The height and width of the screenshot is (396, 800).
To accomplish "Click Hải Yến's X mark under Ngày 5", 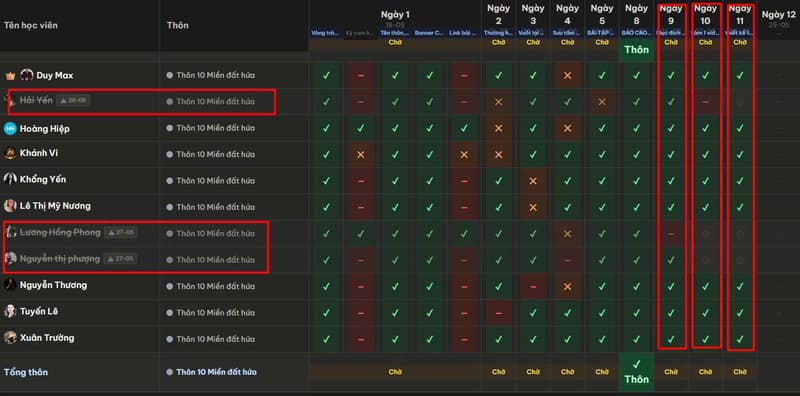I will coord(602,102).
